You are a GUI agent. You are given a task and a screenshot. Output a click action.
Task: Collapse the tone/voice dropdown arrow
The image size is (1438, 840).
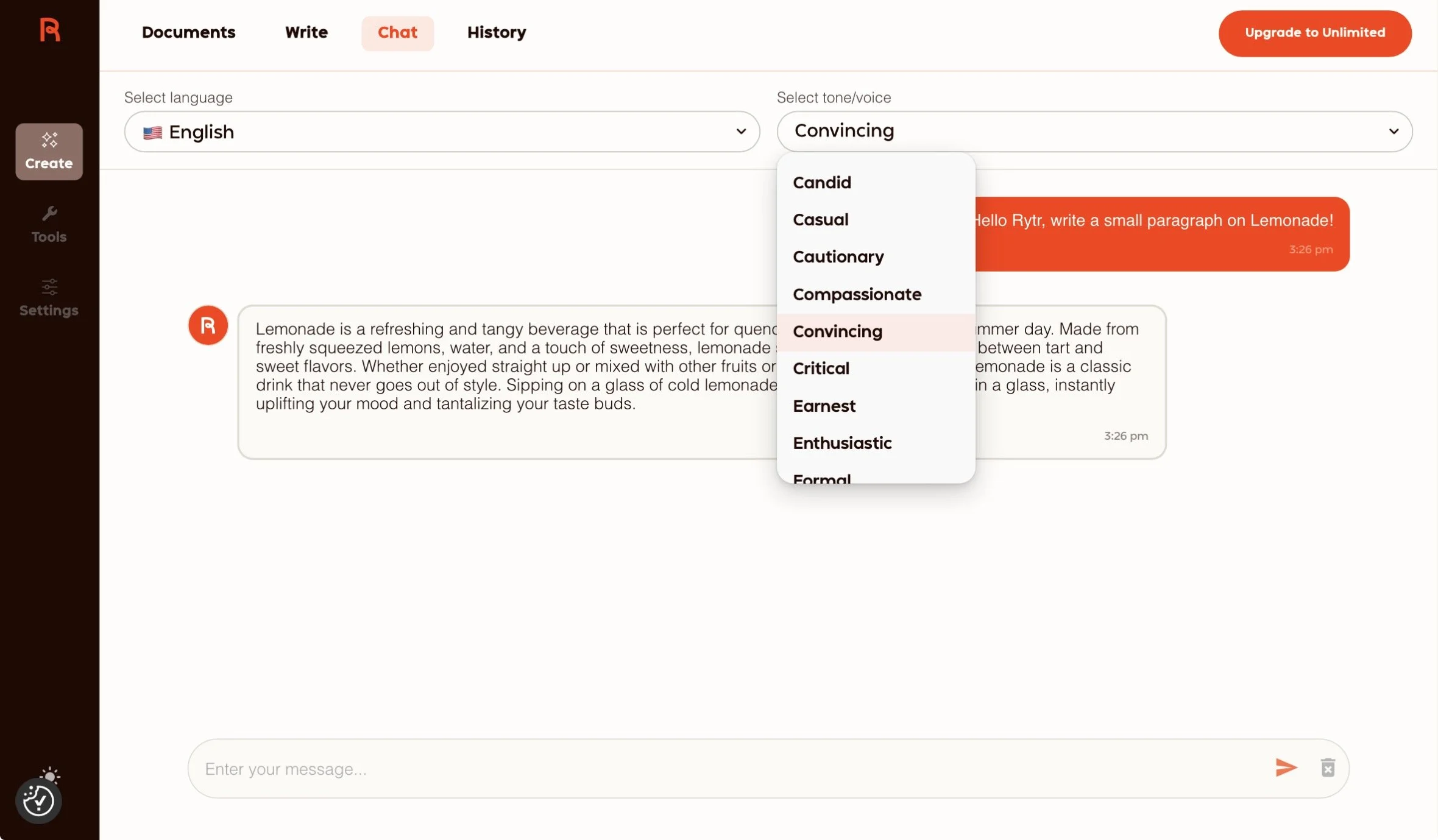point(1394,132)
